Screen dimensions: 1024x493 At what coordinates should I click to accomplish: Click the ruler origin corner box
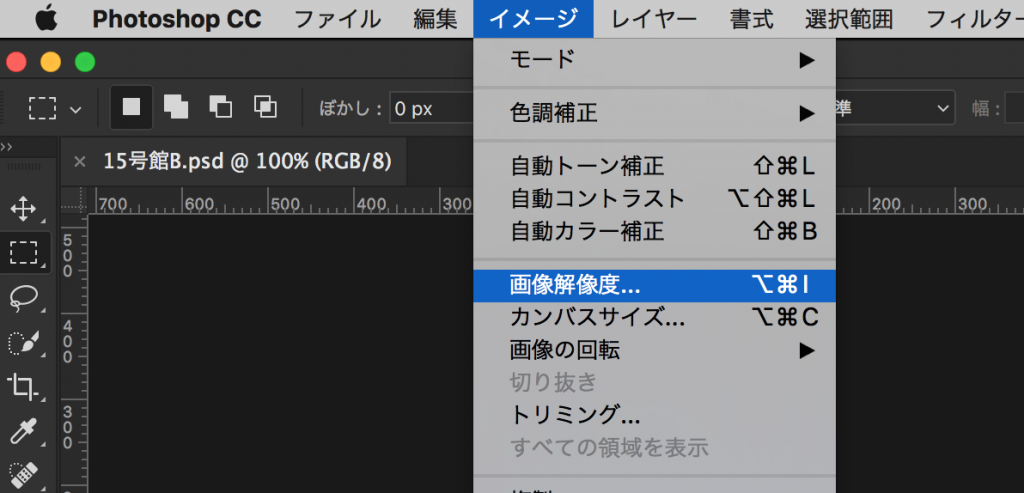74,200
